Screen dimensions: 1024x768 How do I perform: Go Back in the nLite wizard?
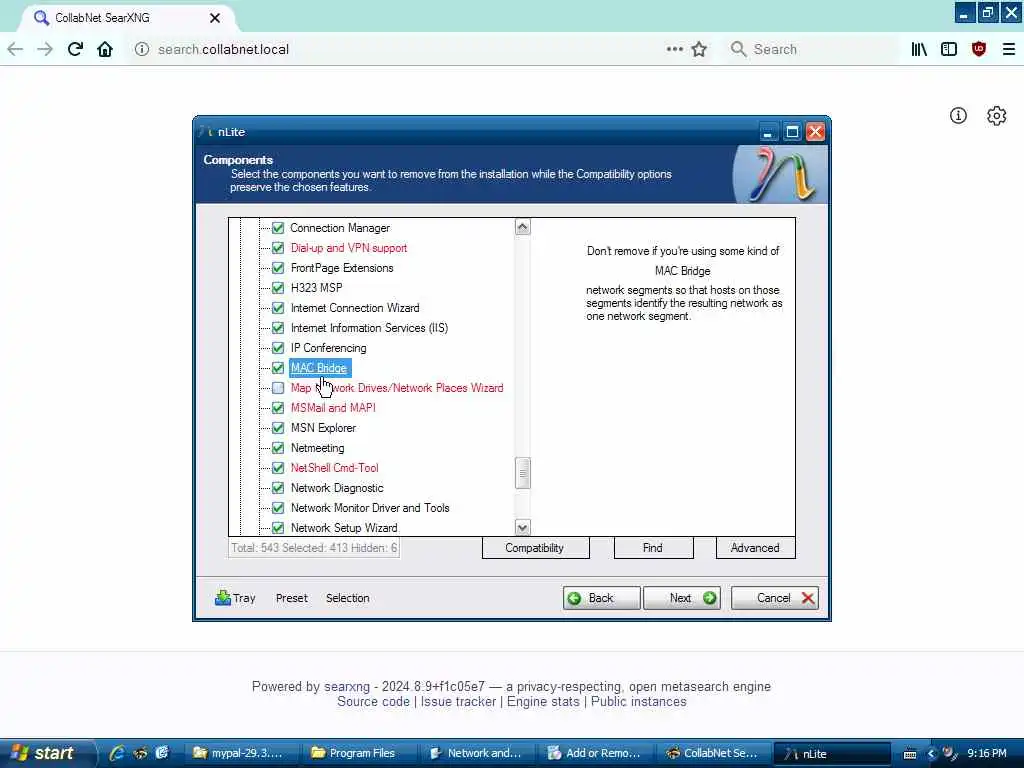[601, 598]
